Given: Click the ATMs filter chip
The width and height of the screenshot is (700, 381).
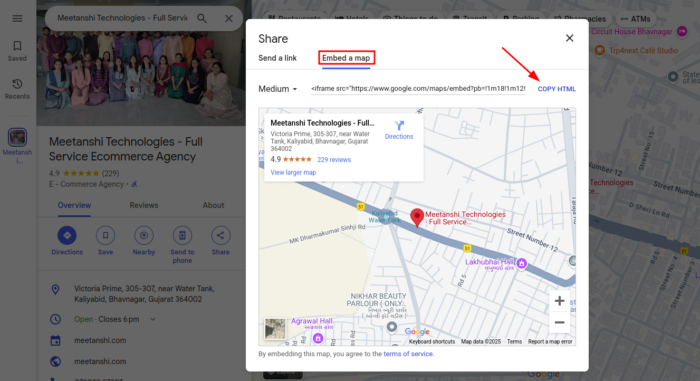Looking at the screenshot, I should point(636,19).
